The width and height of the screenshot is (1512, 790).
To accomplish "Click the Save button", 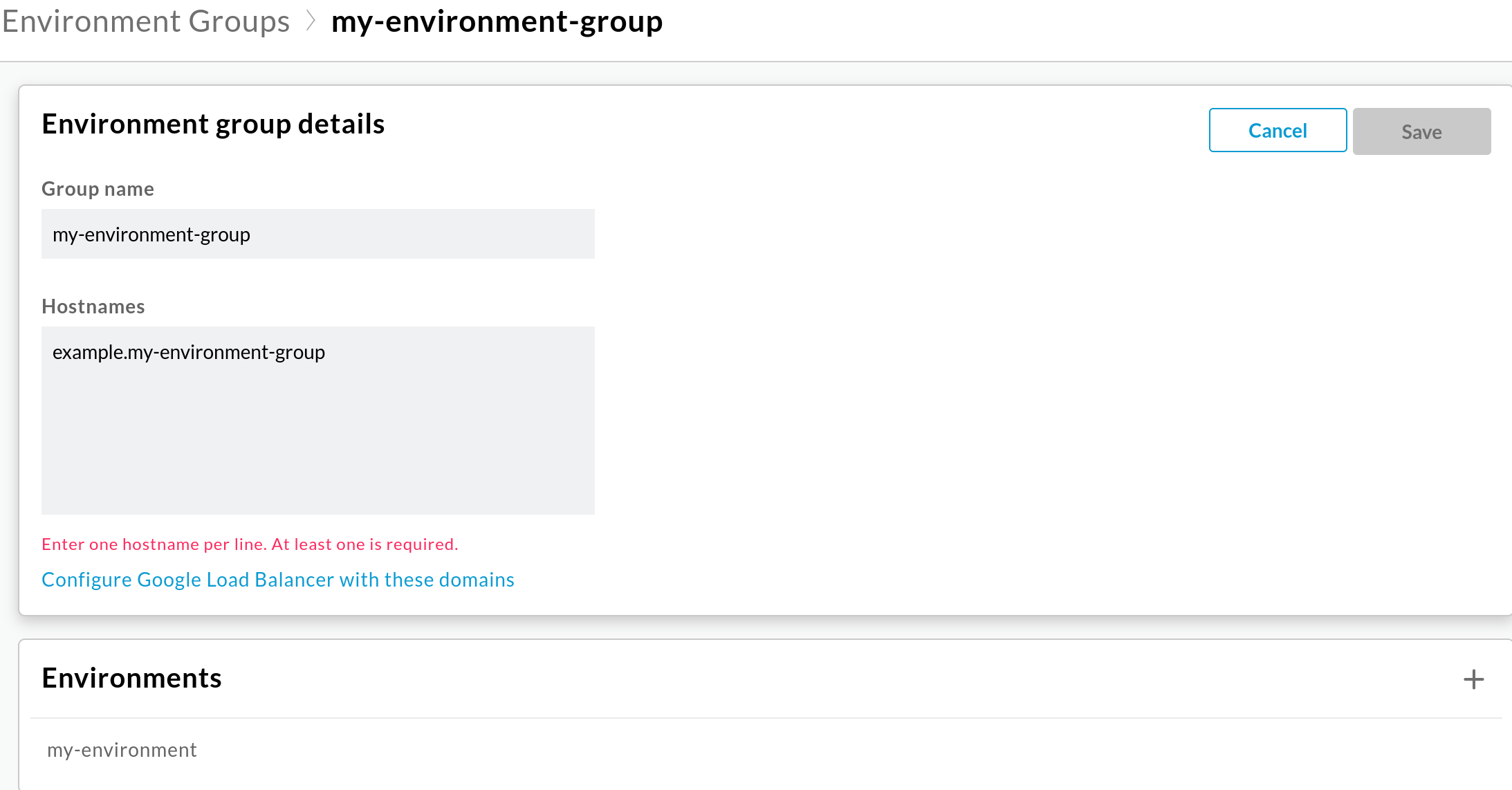I will (x=1422, y=131).
